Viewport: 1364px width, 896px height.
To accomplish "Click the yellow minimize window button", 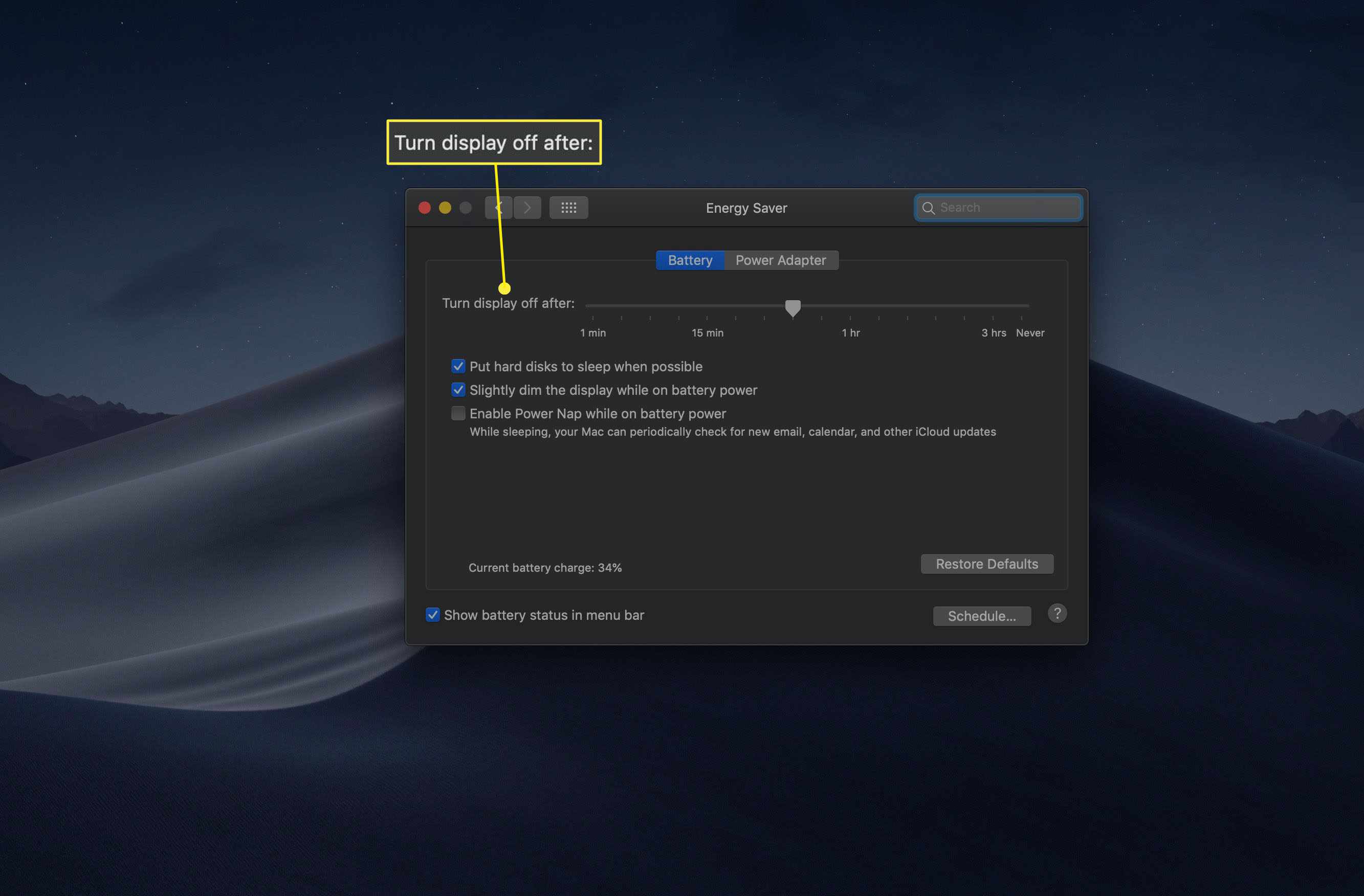I will point(443,207).
